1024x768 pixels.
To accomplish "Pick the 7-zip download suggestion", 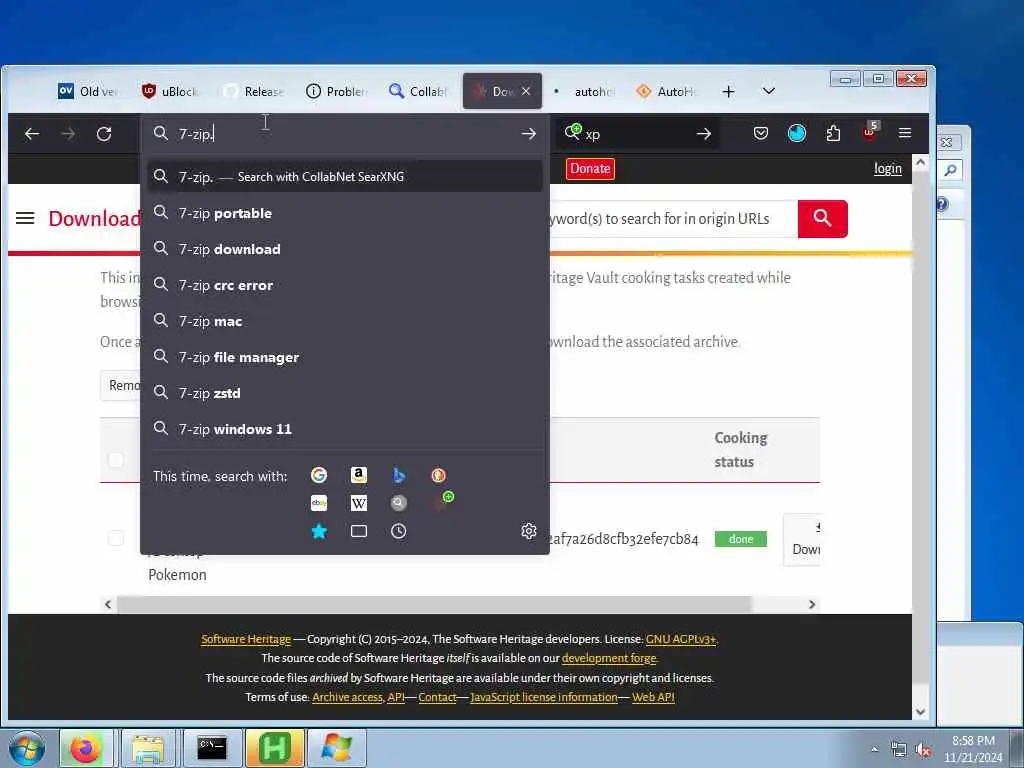I will point(345,249).
